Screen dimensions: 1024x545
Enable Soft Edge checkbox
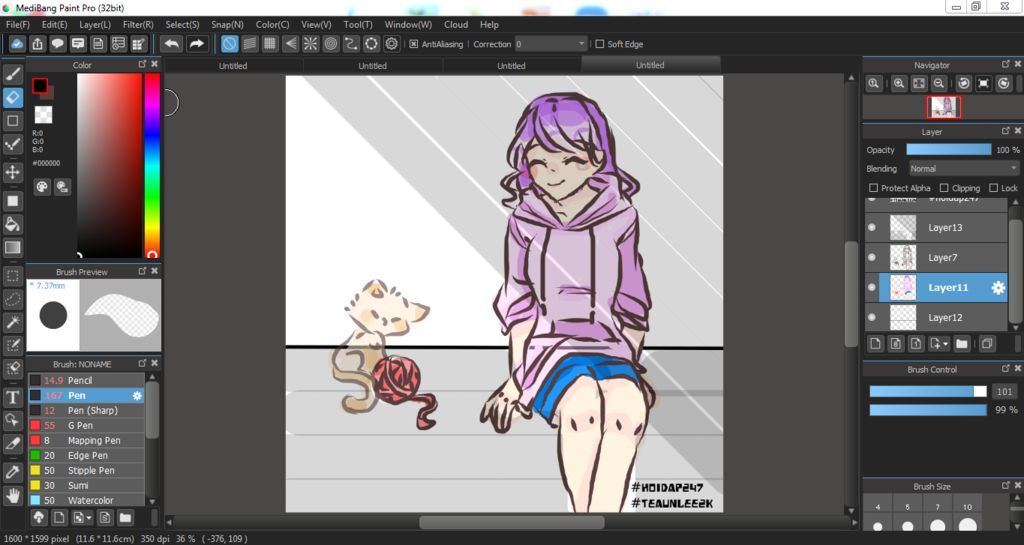point(600,44)
